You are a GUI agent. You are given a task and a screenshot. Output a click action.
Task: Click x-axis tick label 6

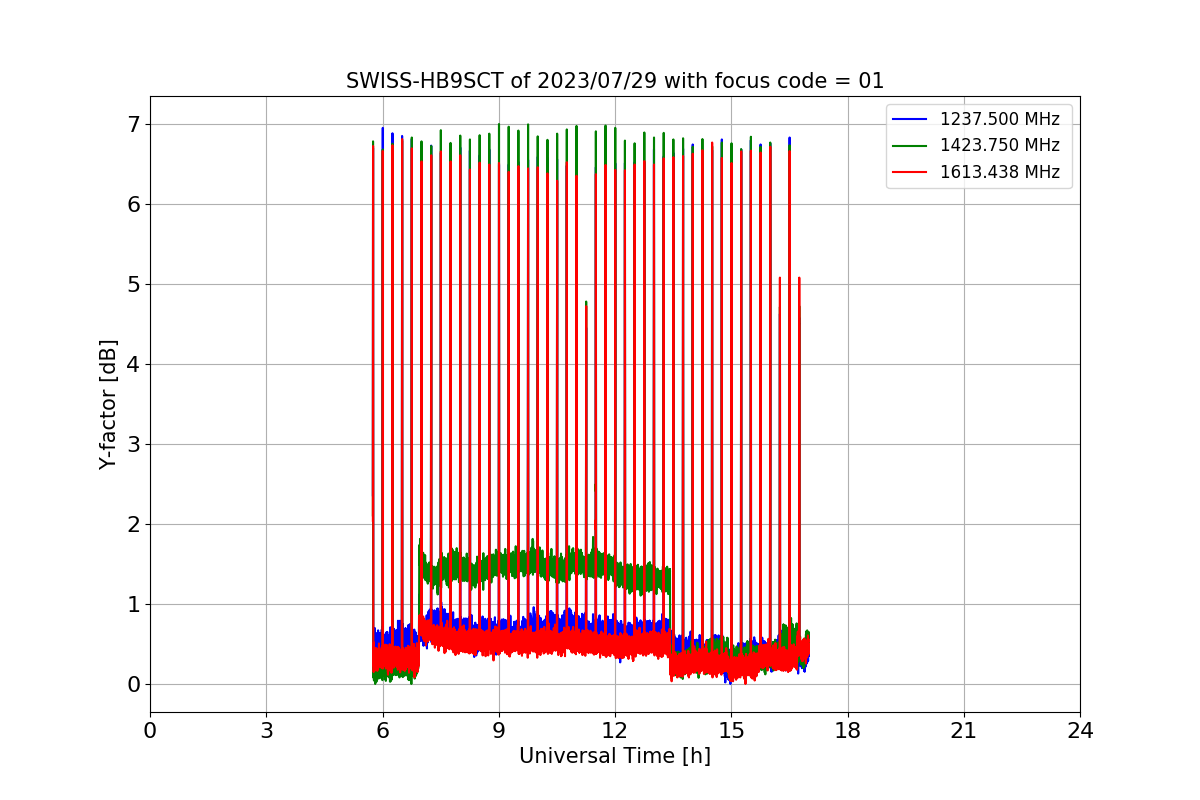382,731
